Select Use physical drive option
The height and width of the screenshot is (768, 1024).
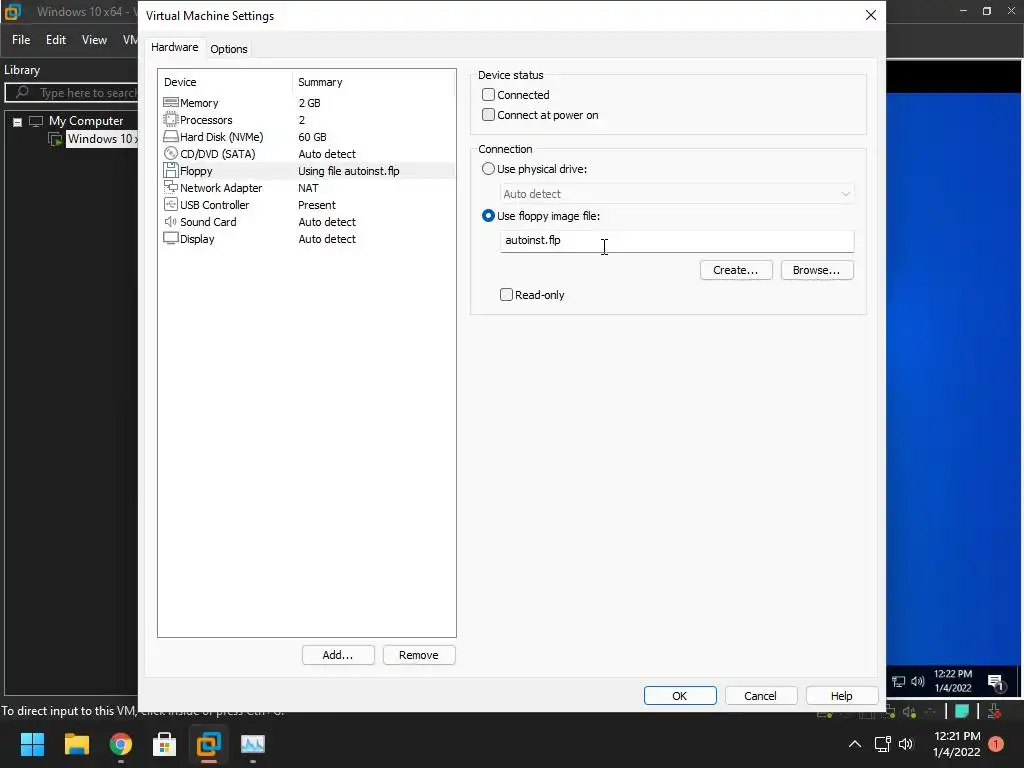(x=488, y=168)
